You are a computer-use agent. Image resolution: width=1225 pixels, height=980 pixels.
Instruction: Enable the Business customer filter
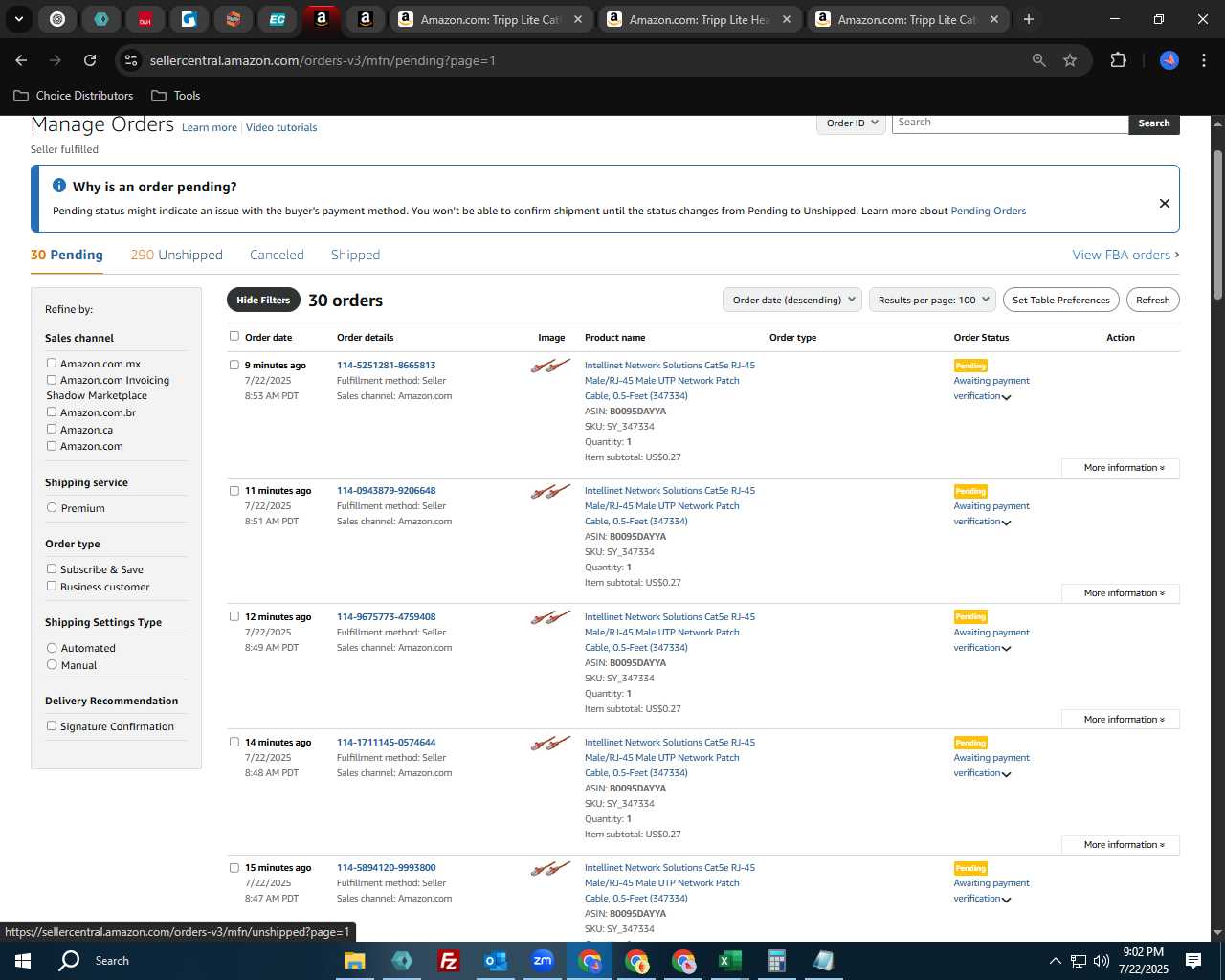pos(52,586)
